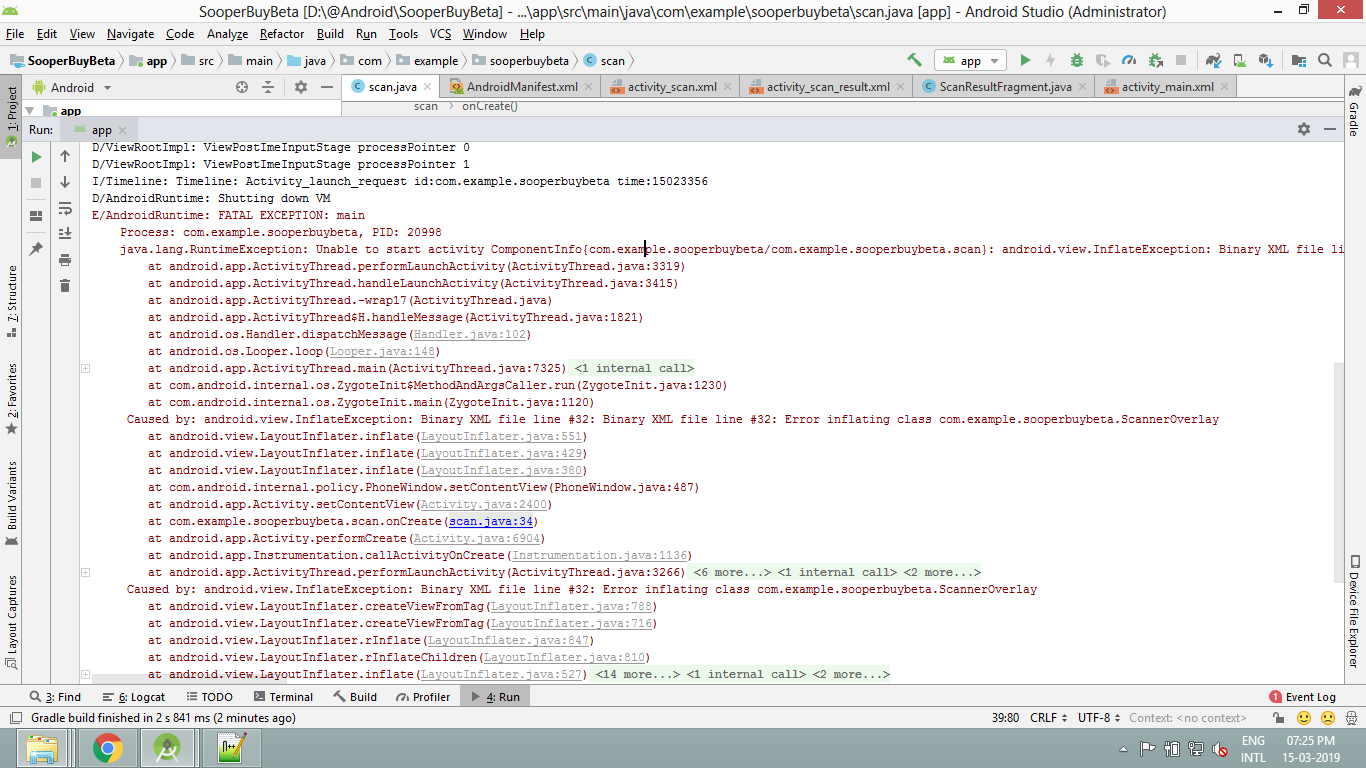Click the Make Project hammer icon

[x=914, y=60]
